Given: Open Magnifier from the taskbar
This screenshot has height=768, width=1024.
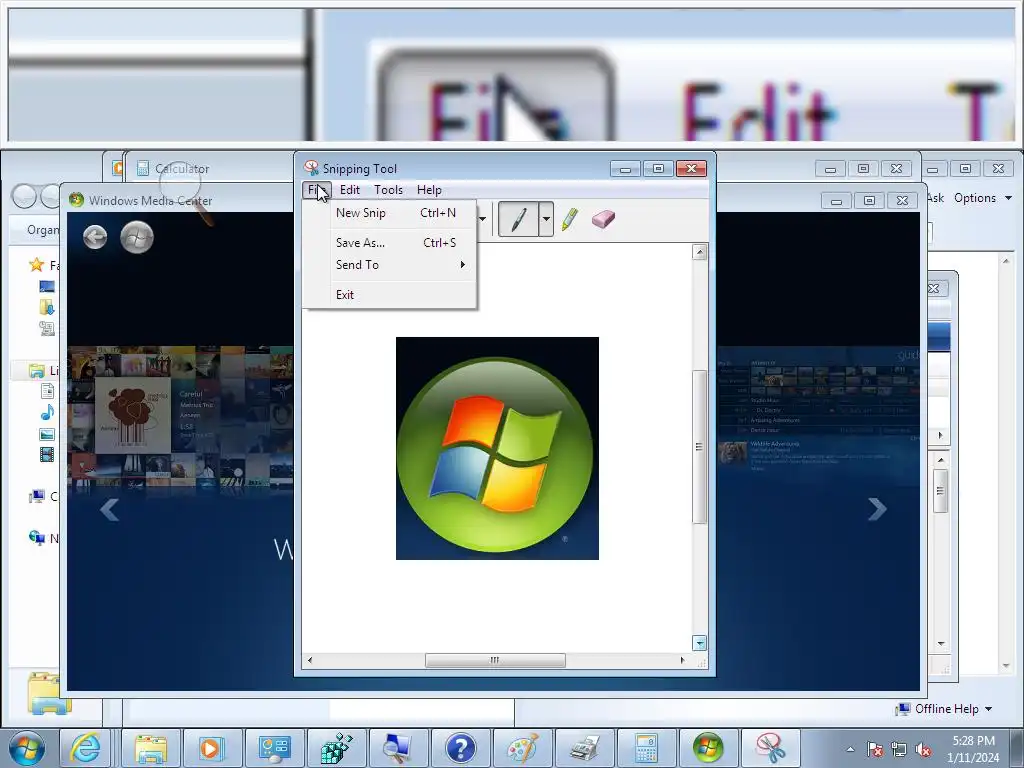Looking at the screenshot, I should (x=397, y=748).
